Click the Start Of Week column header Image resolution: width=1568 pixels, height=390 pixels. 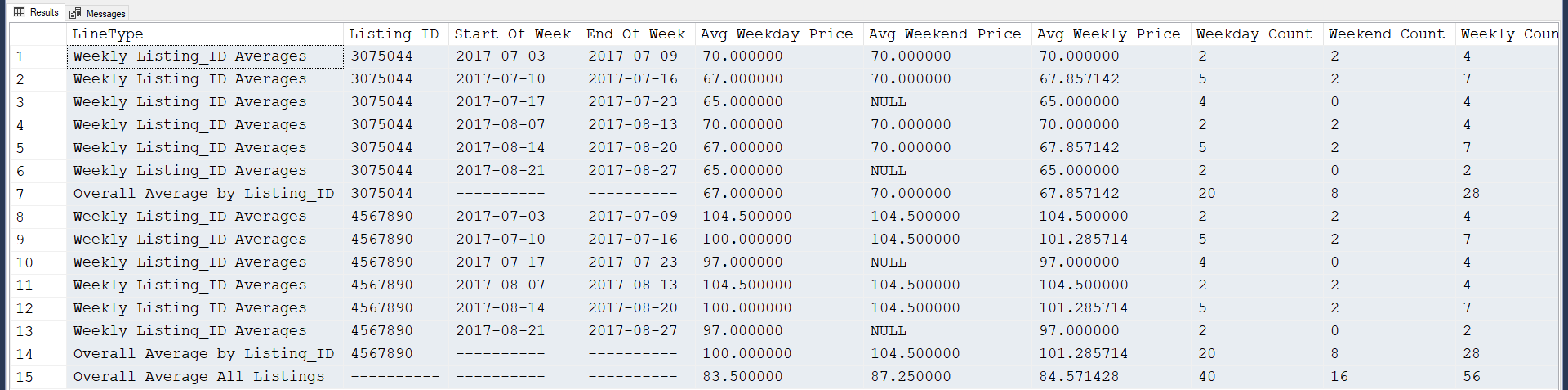[x=512, y=34]
